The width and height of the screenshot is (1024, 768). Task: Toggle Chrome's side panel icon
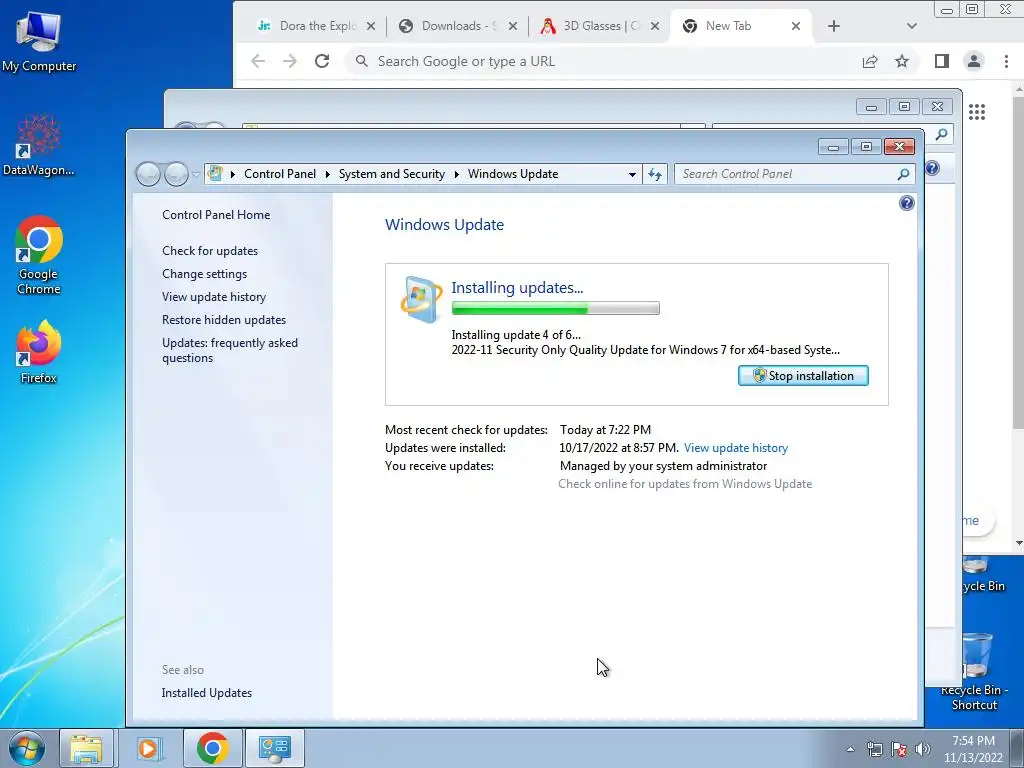(x=941, y=61)
